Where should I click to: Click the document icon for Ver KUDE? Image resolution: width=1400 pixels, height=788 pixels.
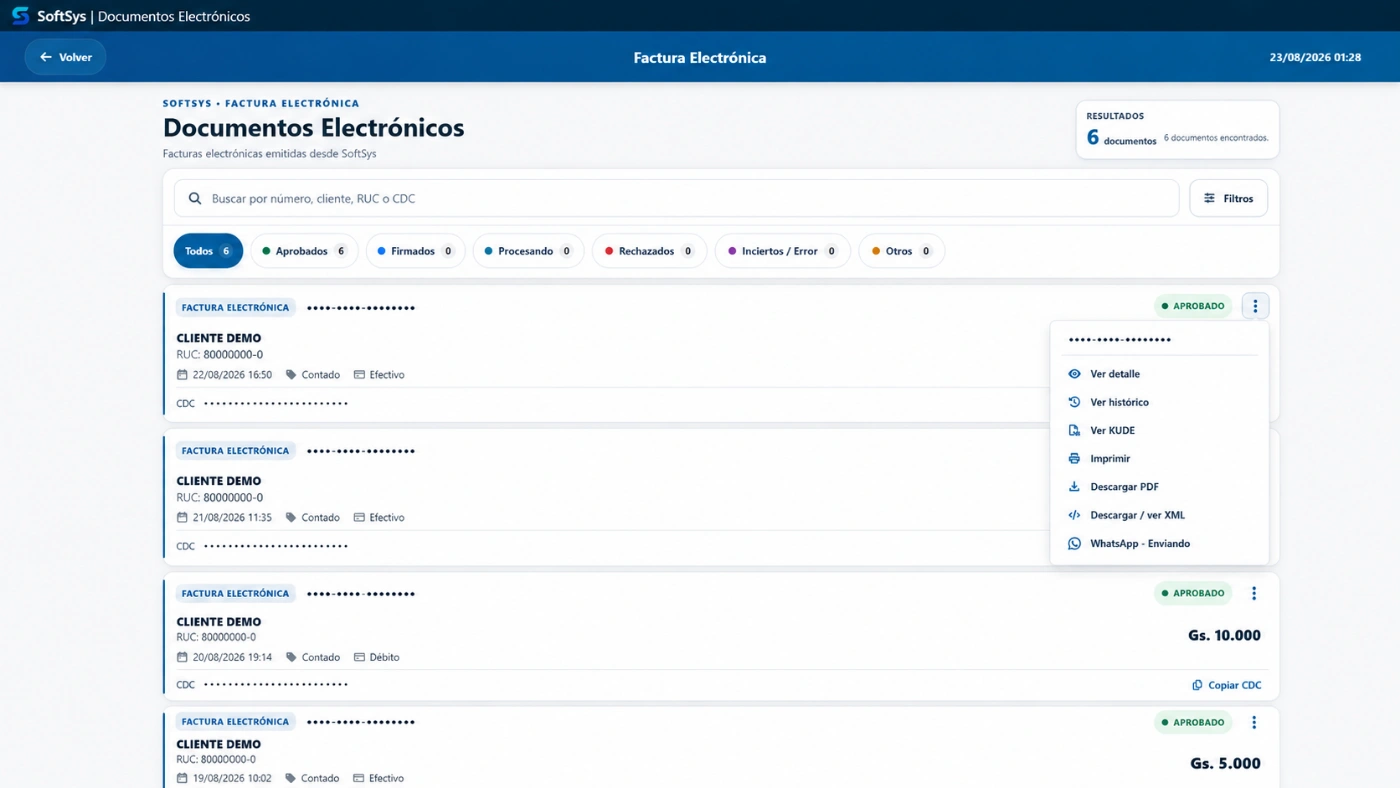(1074, 430)
